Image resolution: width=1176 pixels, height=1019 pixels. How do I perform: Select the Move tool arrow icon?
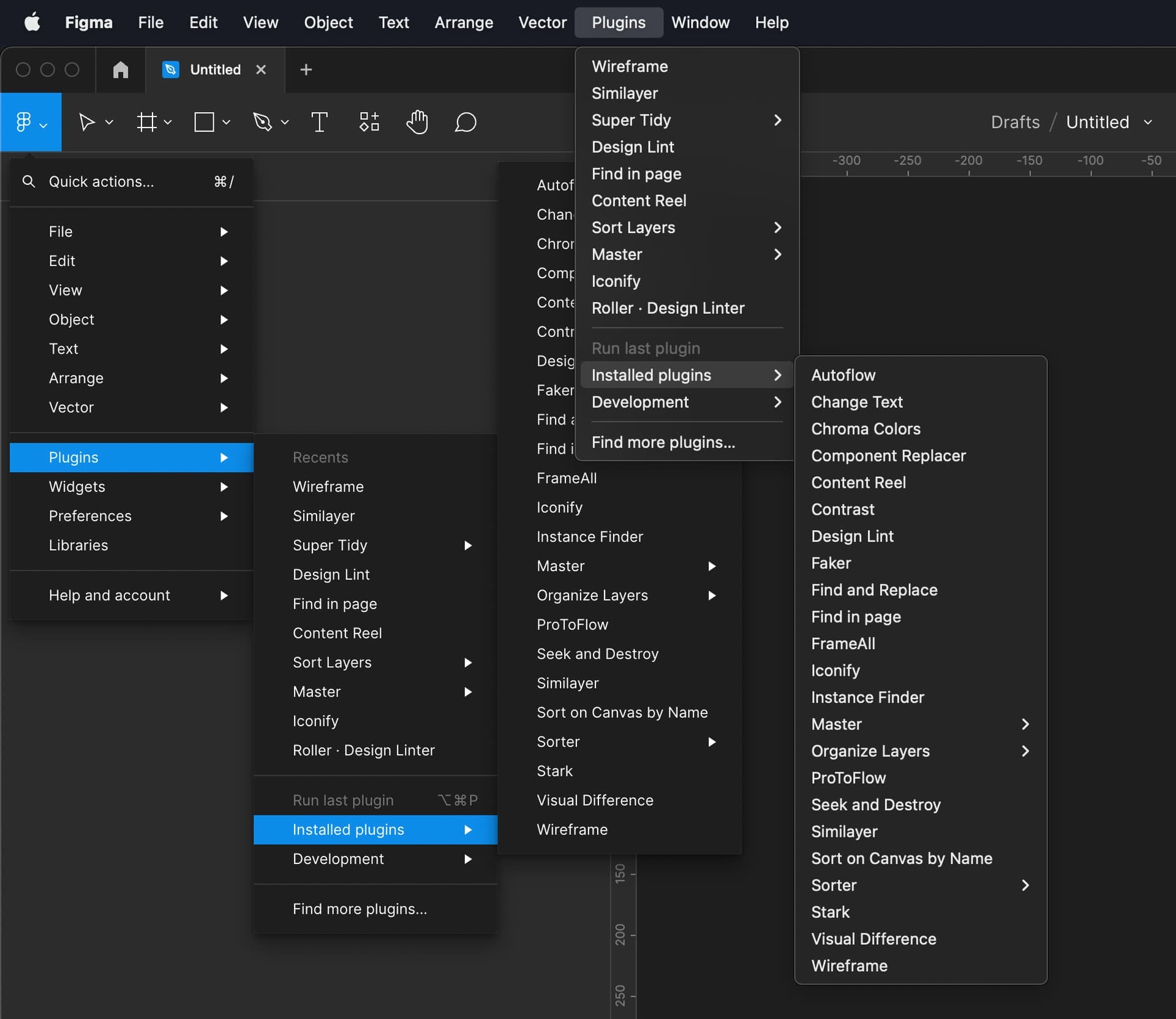pos(87,122)
